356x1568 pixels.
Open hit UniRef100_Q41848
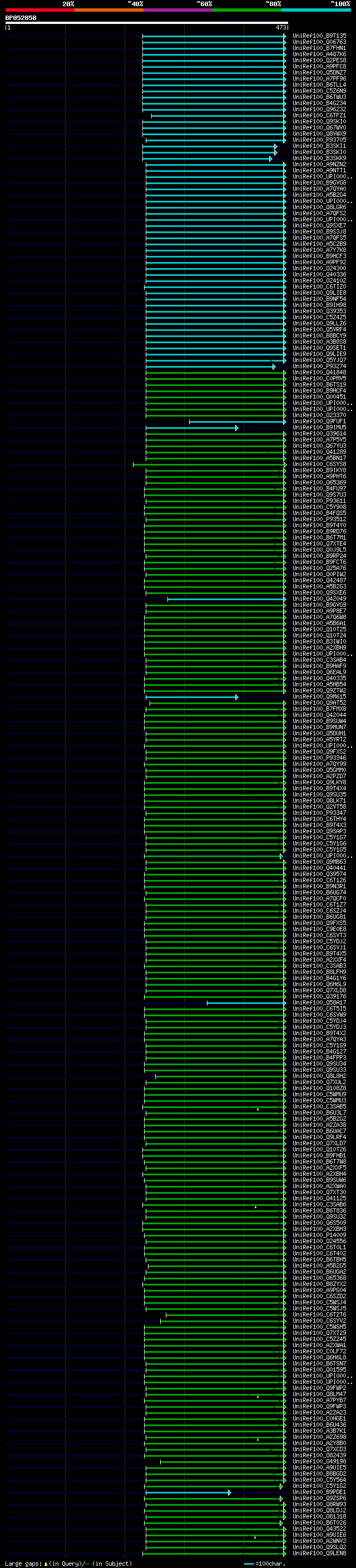(x=319, y=373)
